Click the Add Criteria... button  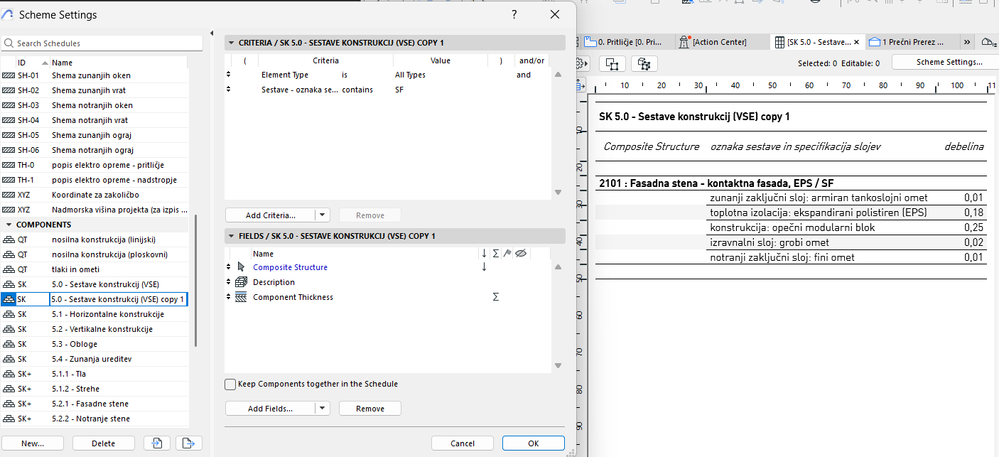[x=271, y=215]
